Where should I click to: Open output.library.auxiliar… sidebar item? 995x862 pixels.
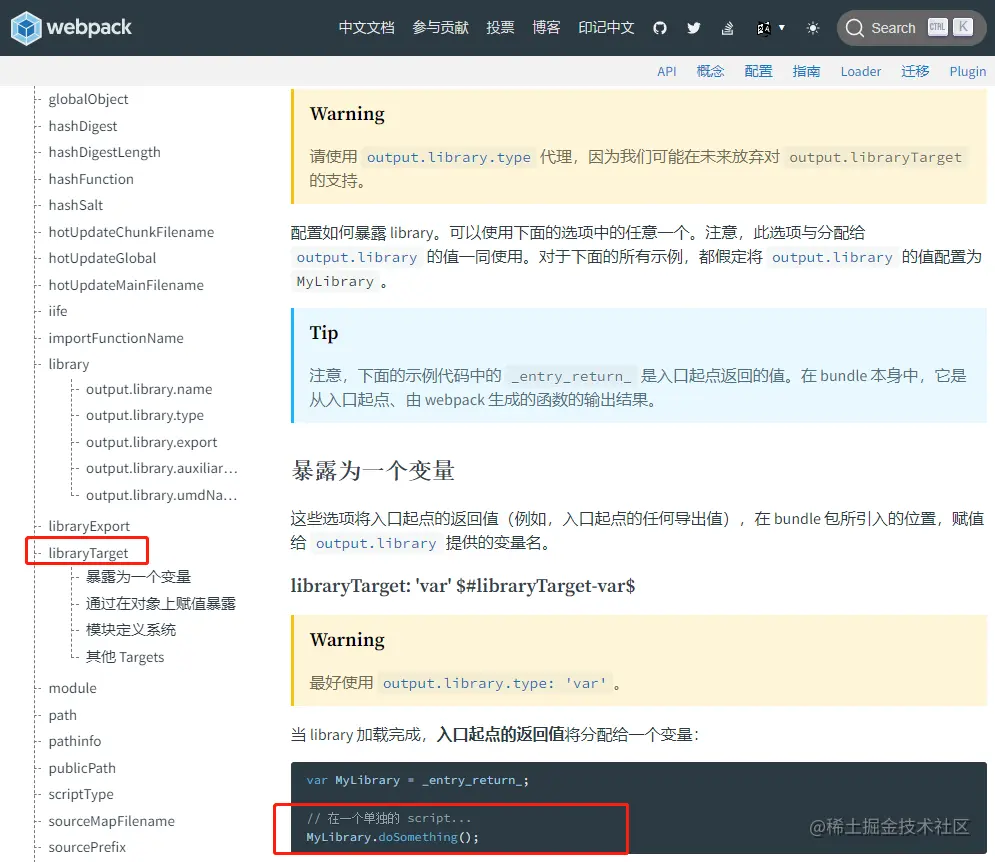[x=162, y=468]
